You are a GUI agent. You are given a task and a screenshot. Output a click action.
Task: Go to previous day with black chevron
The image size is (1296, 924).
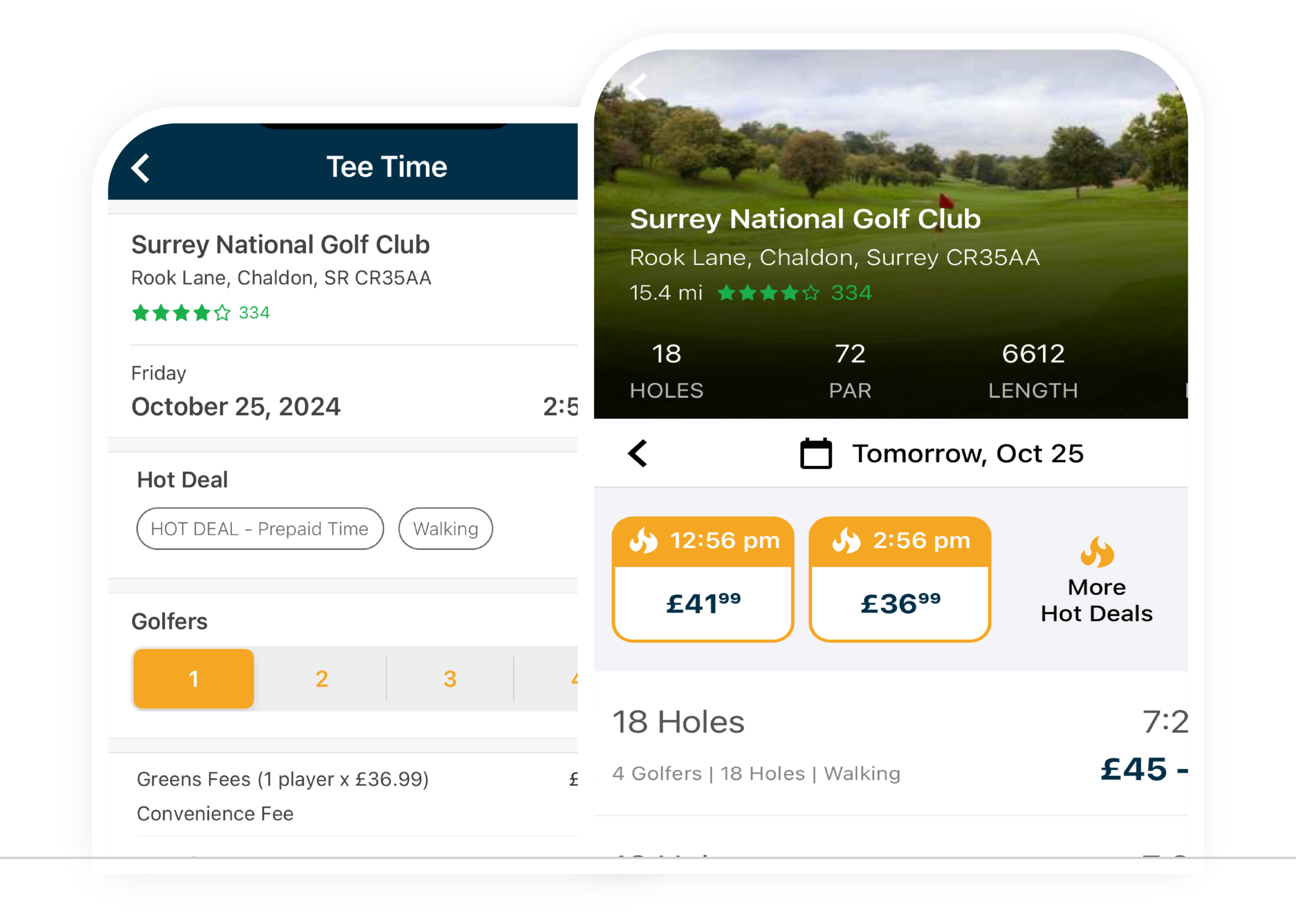pos(638,454)
